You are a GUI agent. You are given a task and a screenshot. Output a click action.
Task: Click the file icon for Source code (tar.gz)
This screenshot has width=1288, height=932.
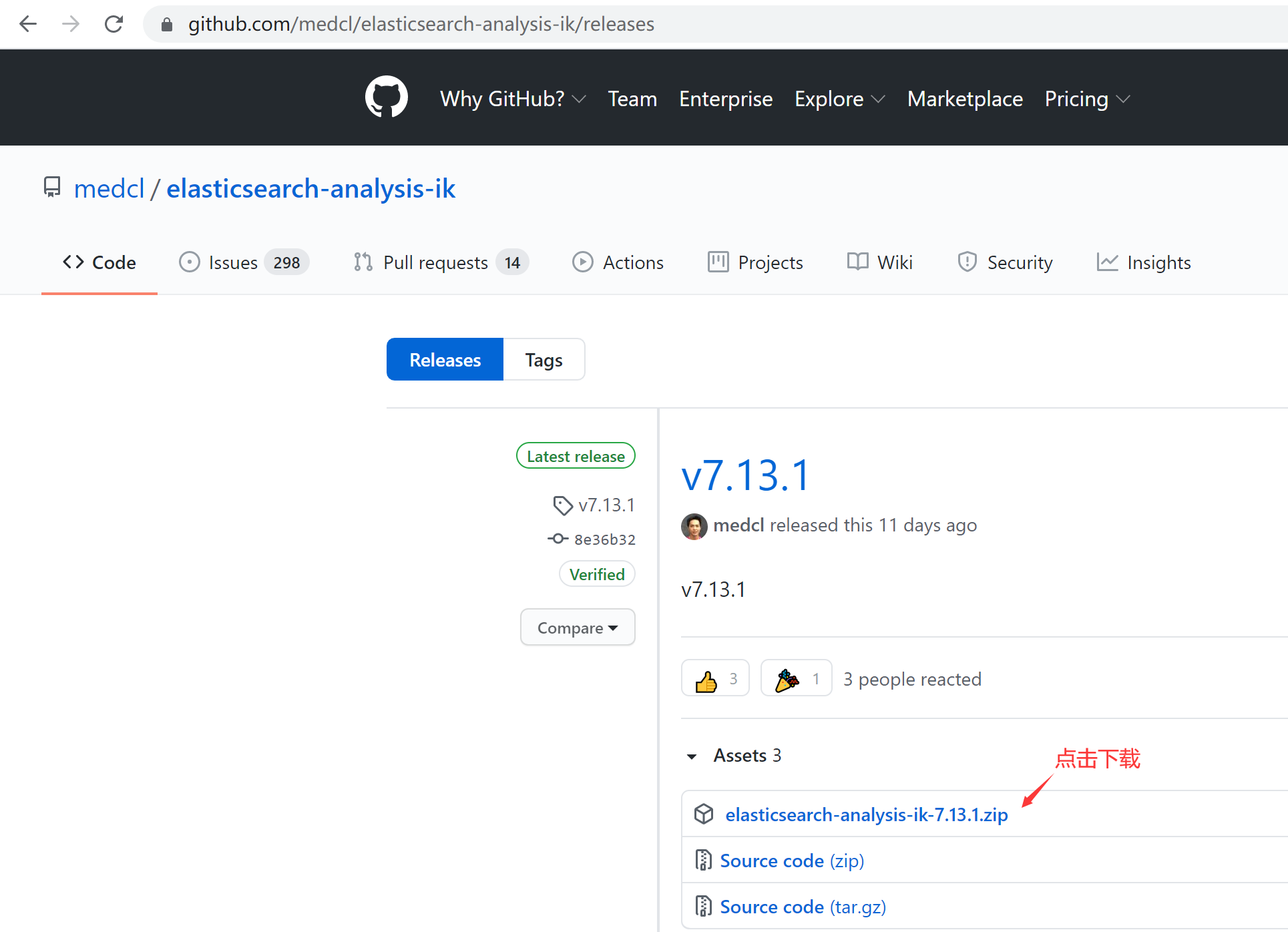[703, 906]
